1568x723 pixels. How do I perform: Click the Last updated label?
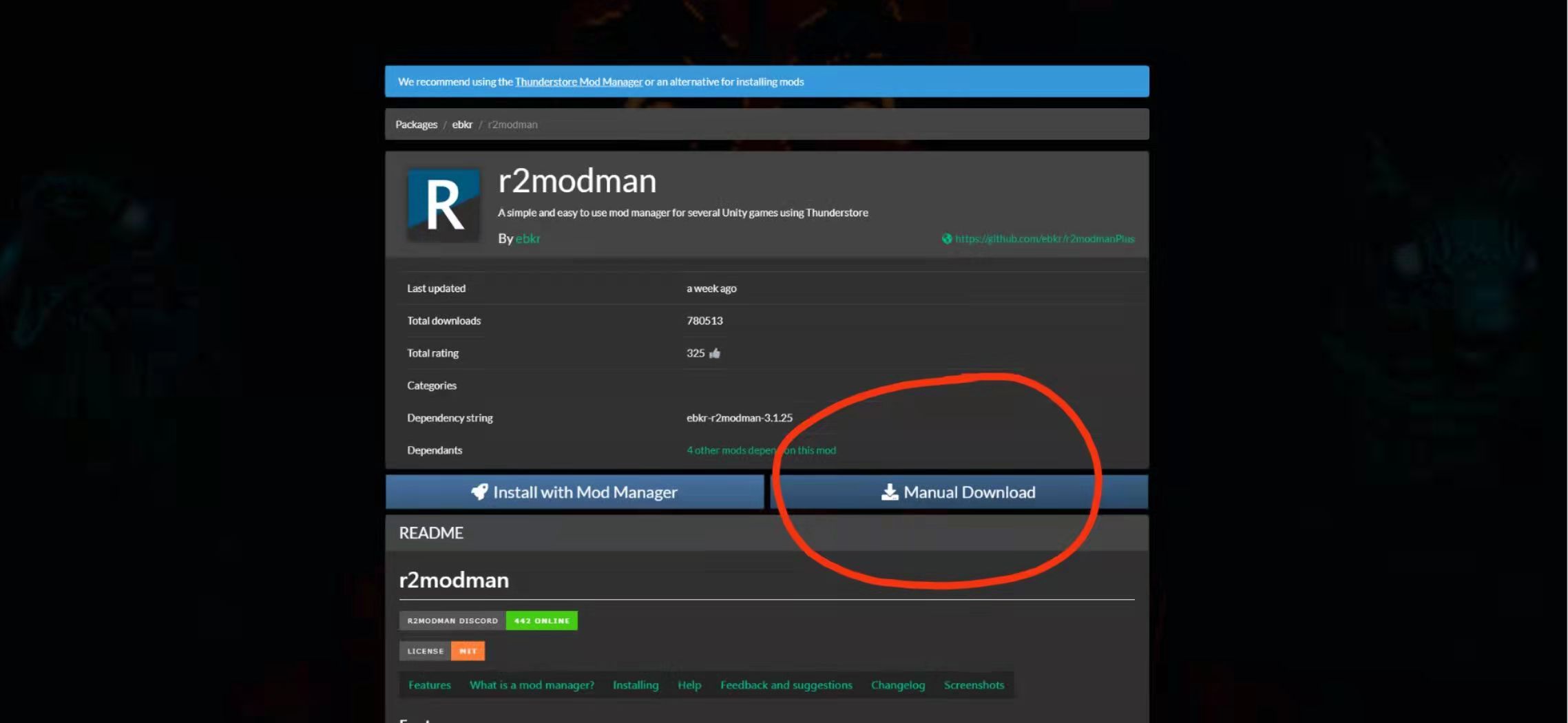point(436,289)
